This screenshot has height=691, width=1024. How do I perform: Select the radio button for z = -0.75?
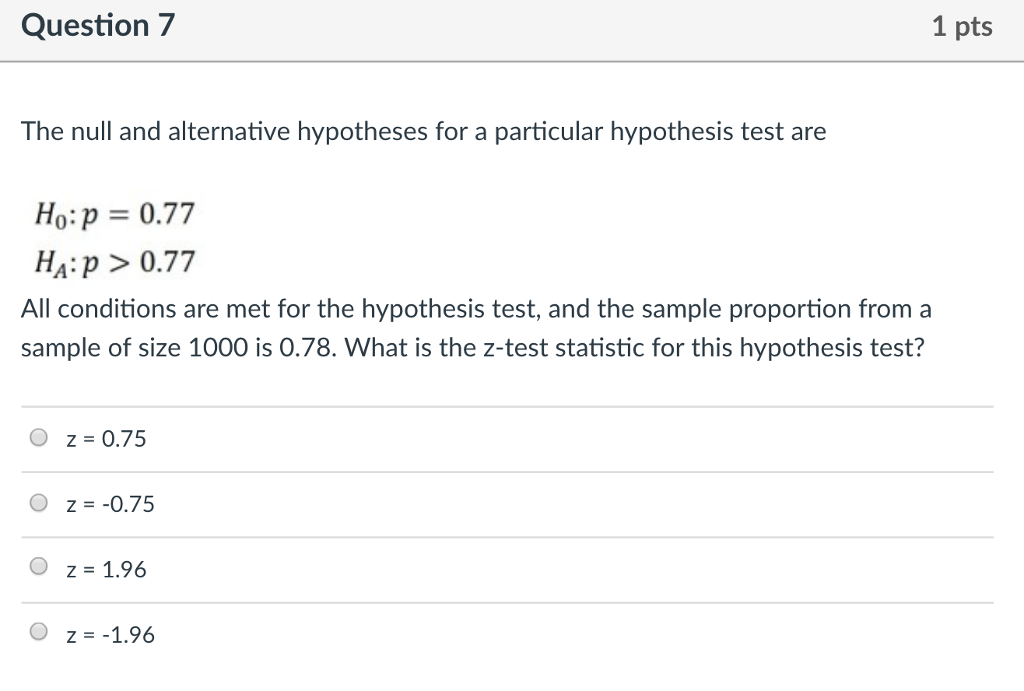coord(38,502)
